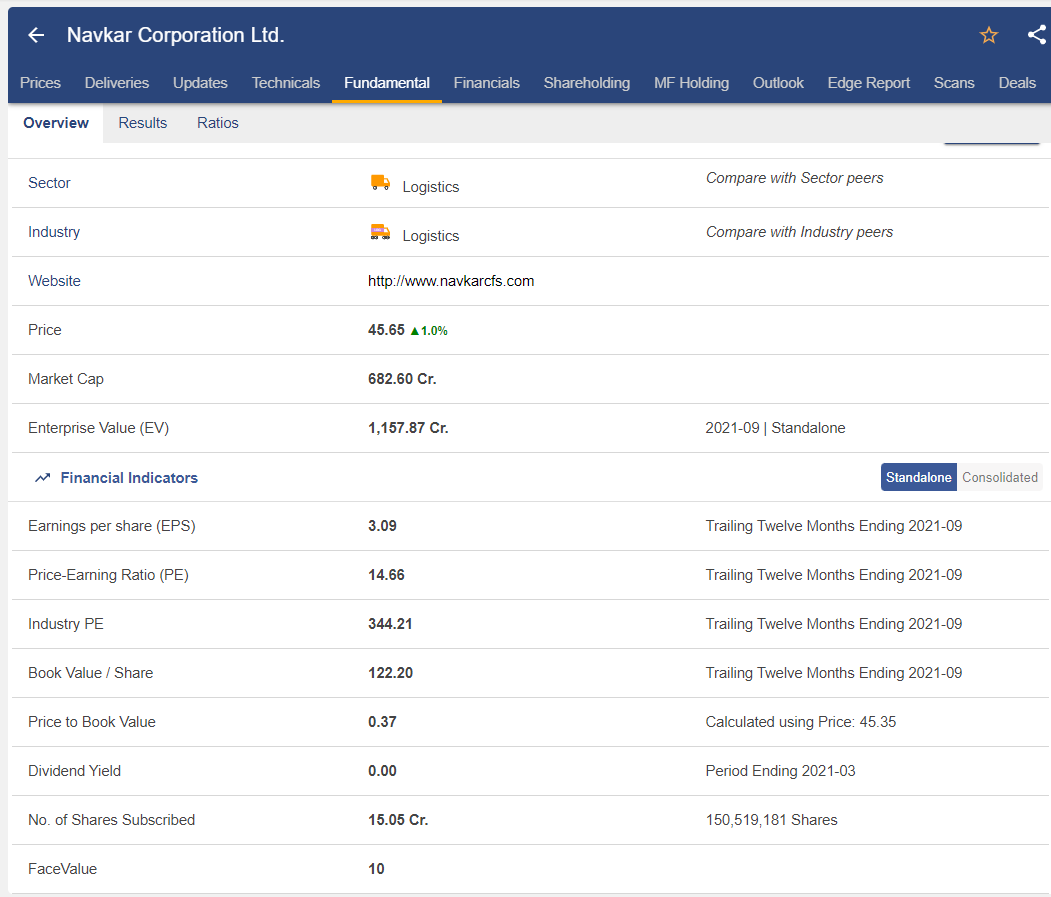Add Navkar Corporation to favorites with star
Screen dimensions: 1051x897
click(989, 35)
